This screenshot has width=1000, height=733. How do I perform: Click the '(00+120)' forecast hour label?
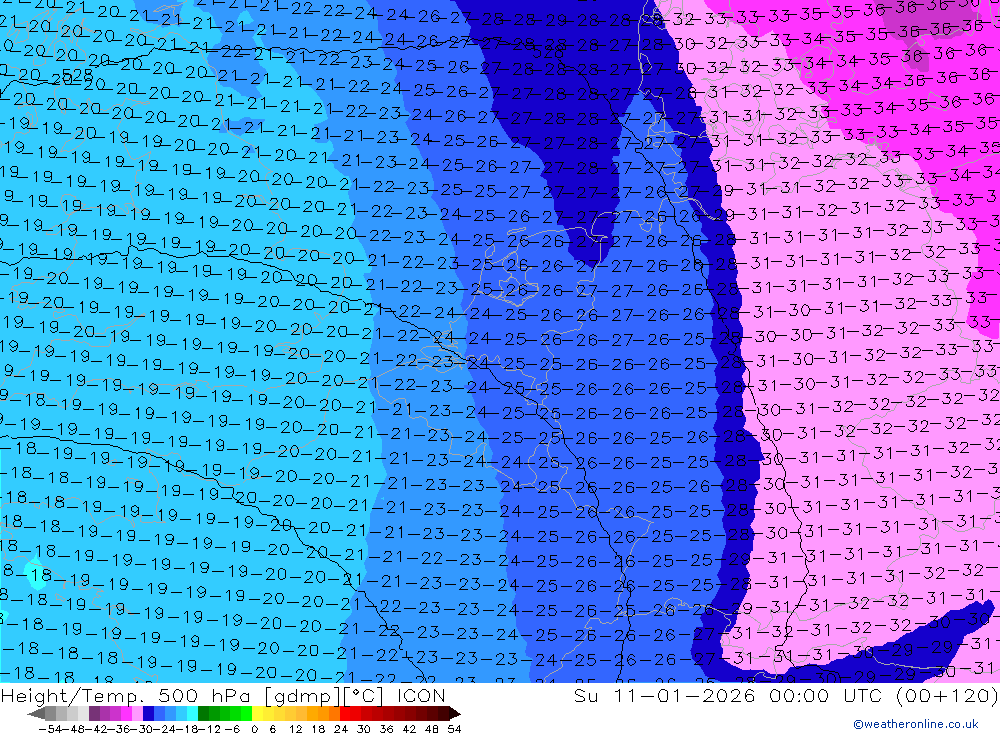click(946, 695)
